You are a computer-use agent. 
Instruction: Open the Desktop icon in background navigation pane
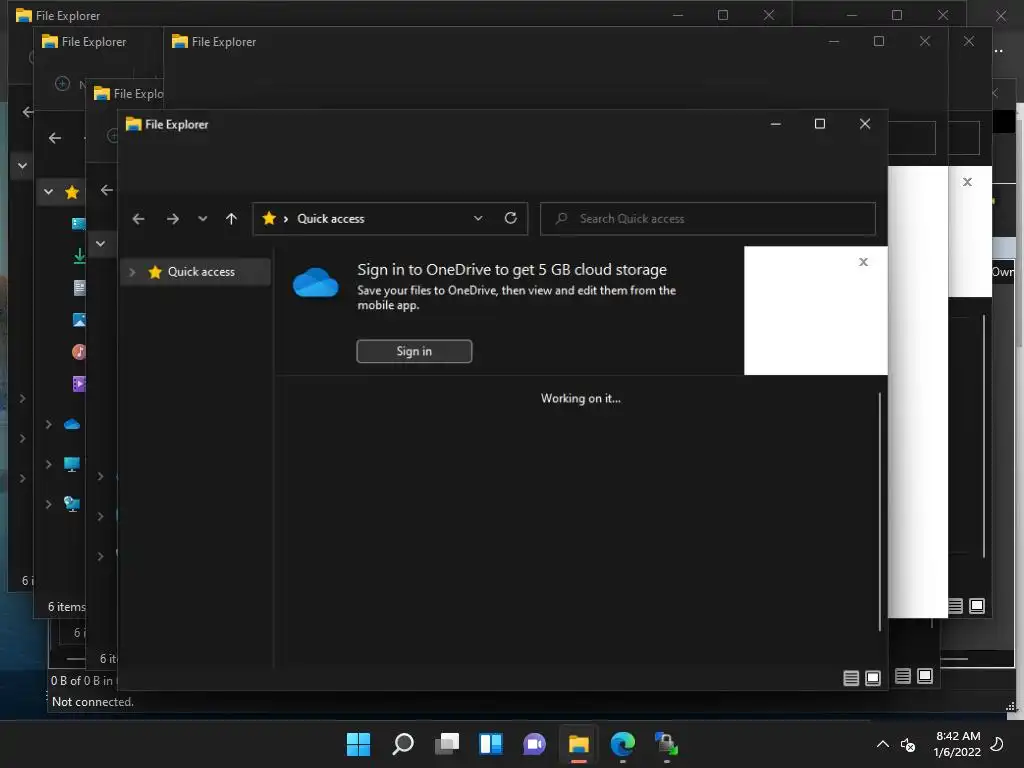[x=78, y=224]
